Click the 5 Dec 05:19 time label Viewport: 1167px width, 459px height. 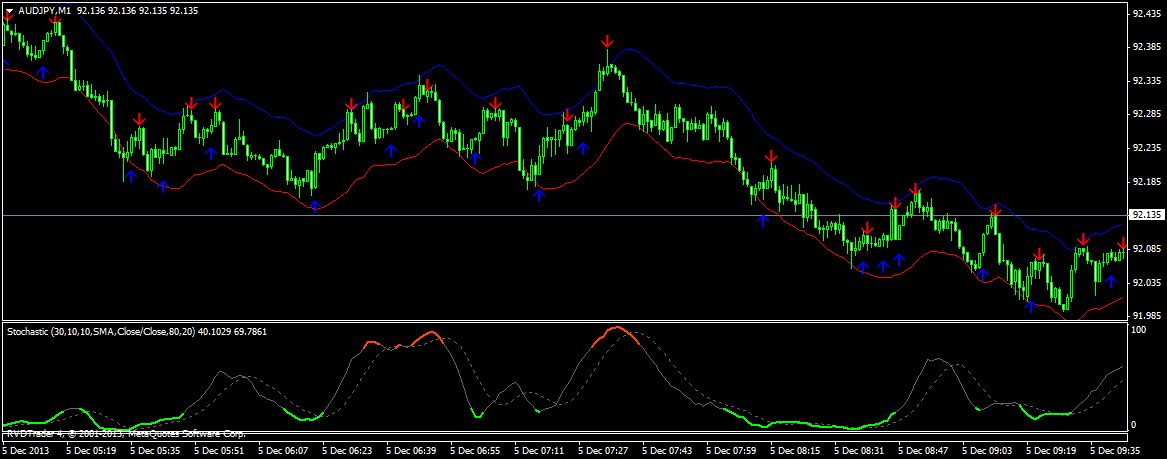tap(91, 450)
